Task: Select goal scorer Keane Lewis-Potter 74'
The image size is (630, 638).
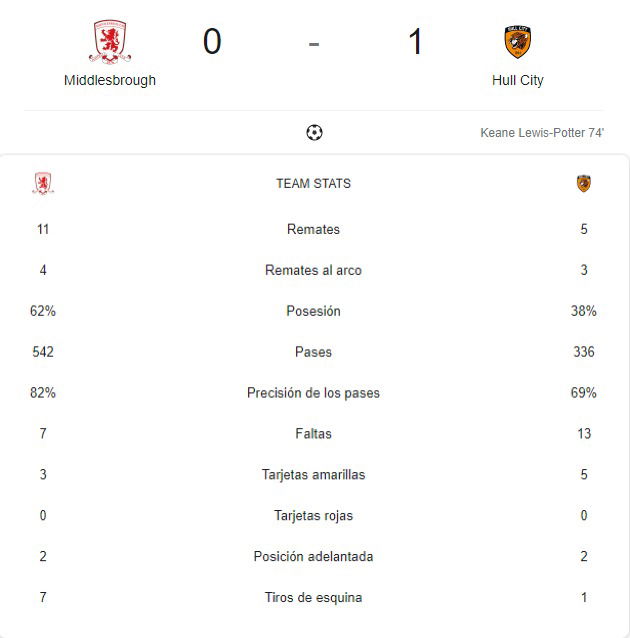Action: [x=542, y=133]
